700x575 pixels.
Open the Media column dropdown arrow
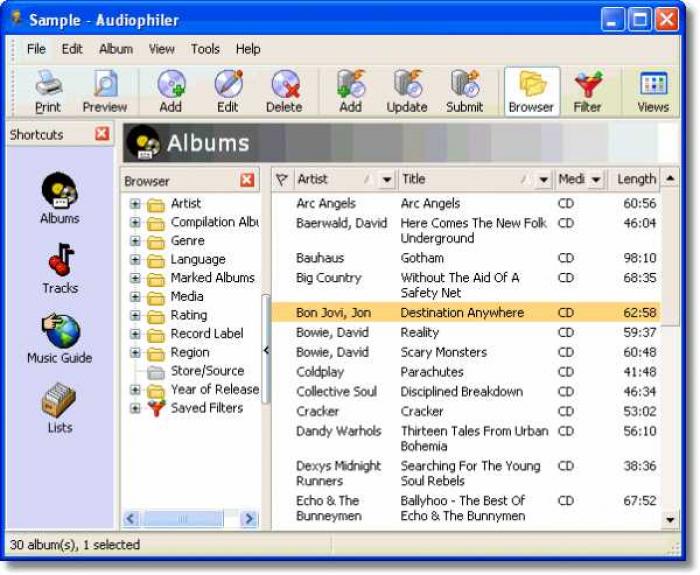[x=596, y=180]
